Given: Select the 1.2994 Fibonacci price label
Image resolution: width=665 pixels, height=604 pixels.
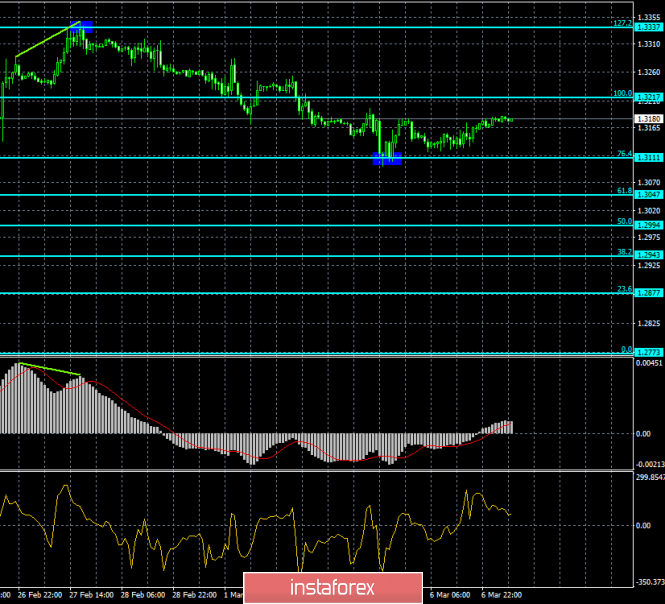Looking at the screenshot, I should click(x=648, y=225).
